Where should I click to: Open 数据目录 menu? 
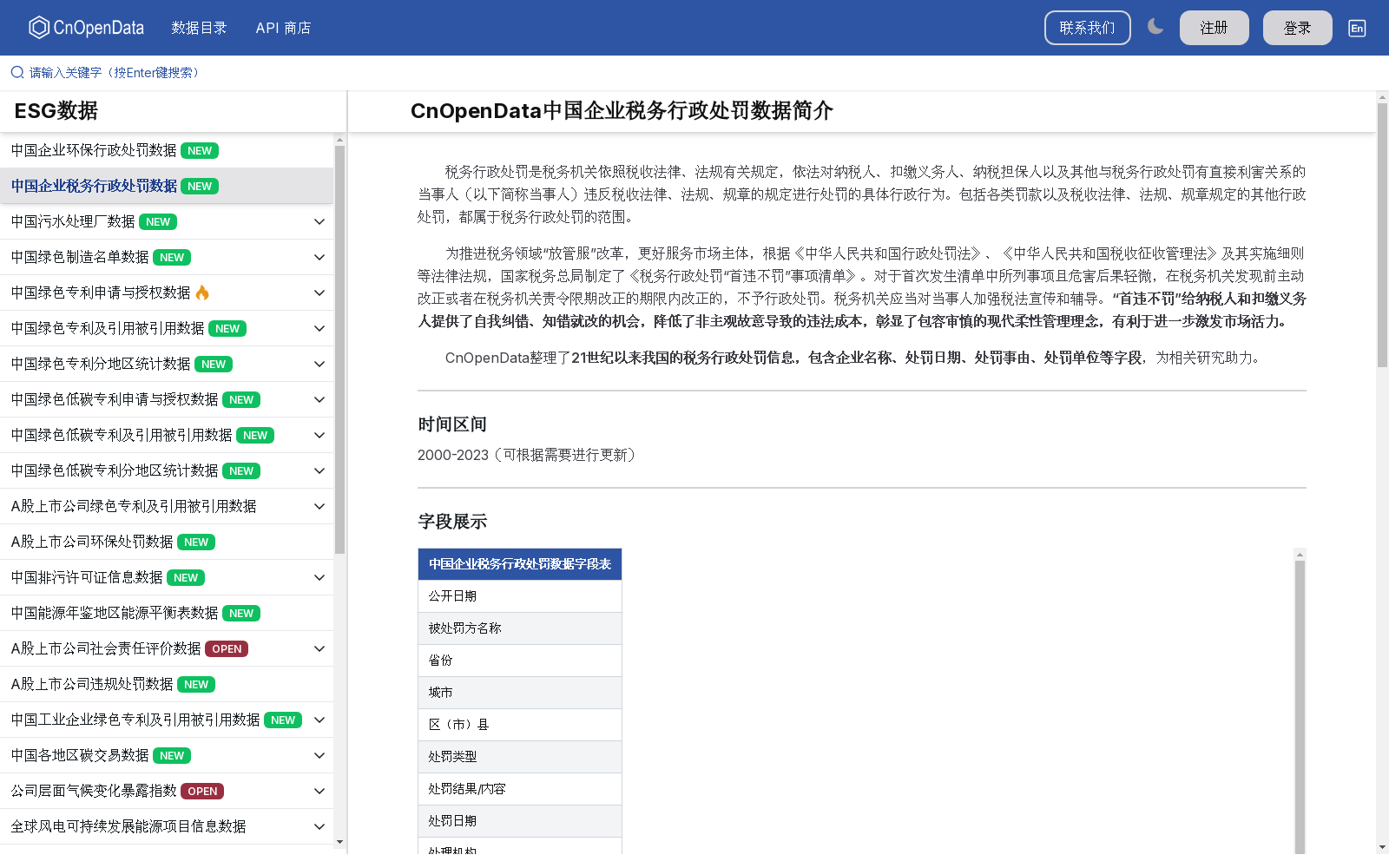click(x=199, y=28)
